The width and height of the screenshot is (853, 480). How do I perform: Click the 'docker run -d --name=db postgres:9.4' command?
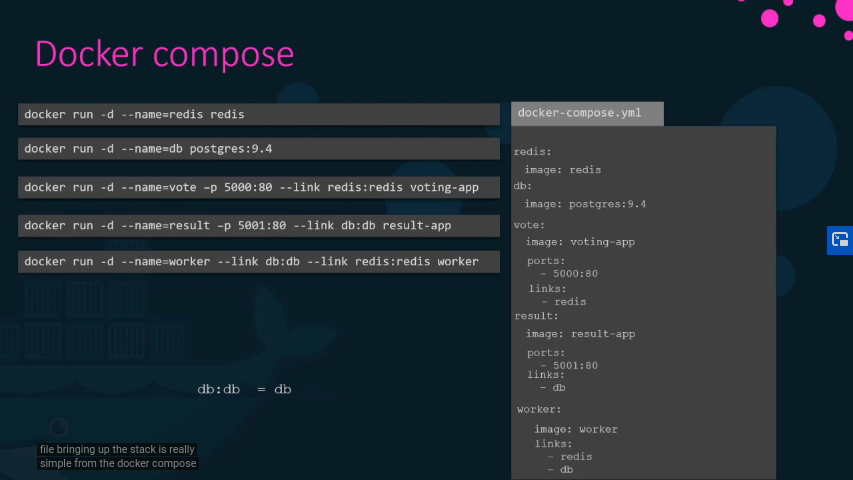tap(259, 149)
